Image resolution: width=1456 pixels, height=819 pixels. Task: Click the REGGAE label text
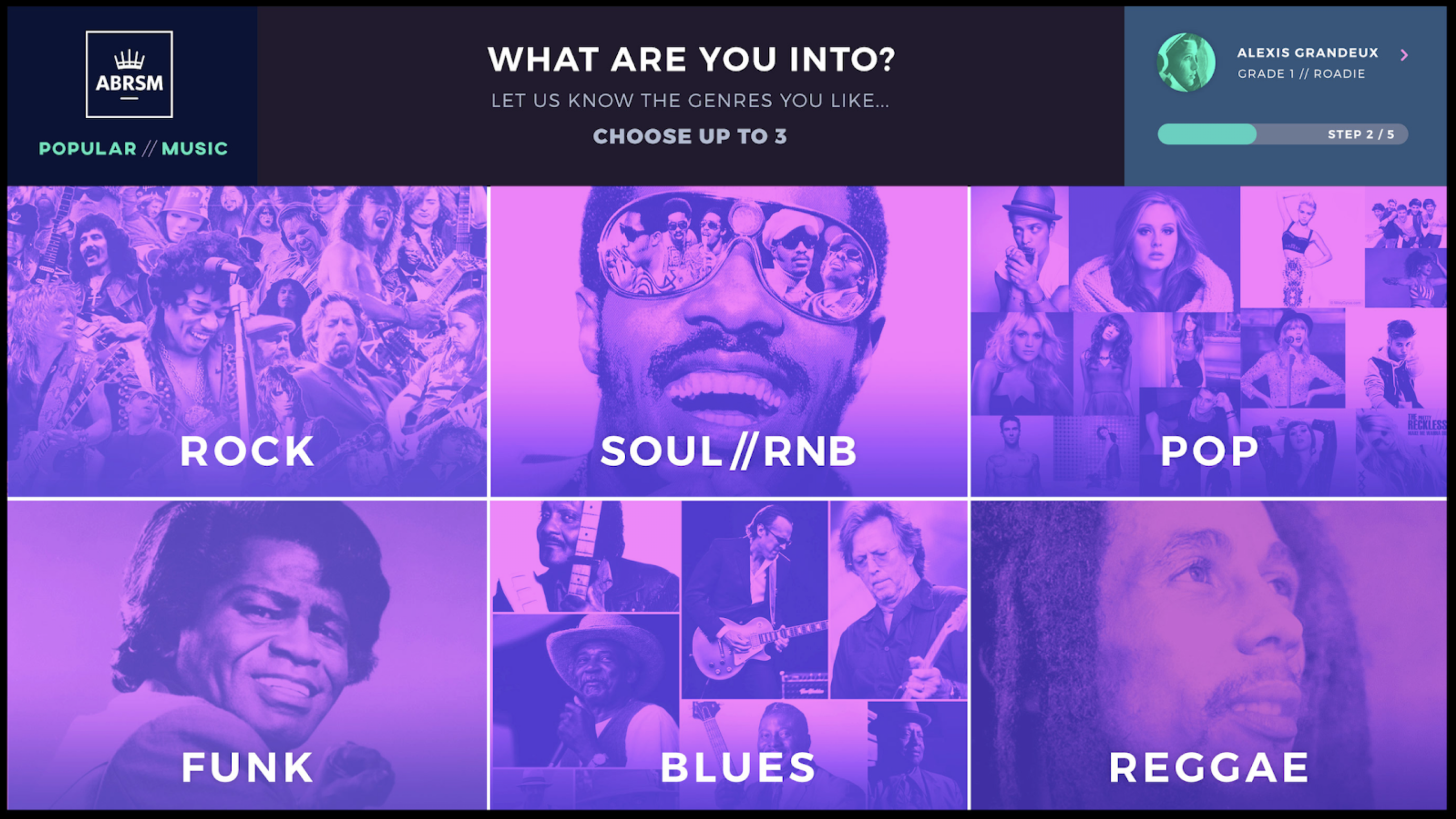(x=1209, y=767)
